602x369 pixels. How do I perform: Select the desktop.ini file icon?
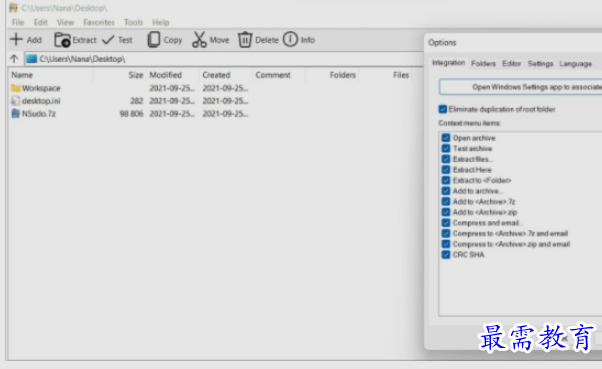click(x=15, y=101)
